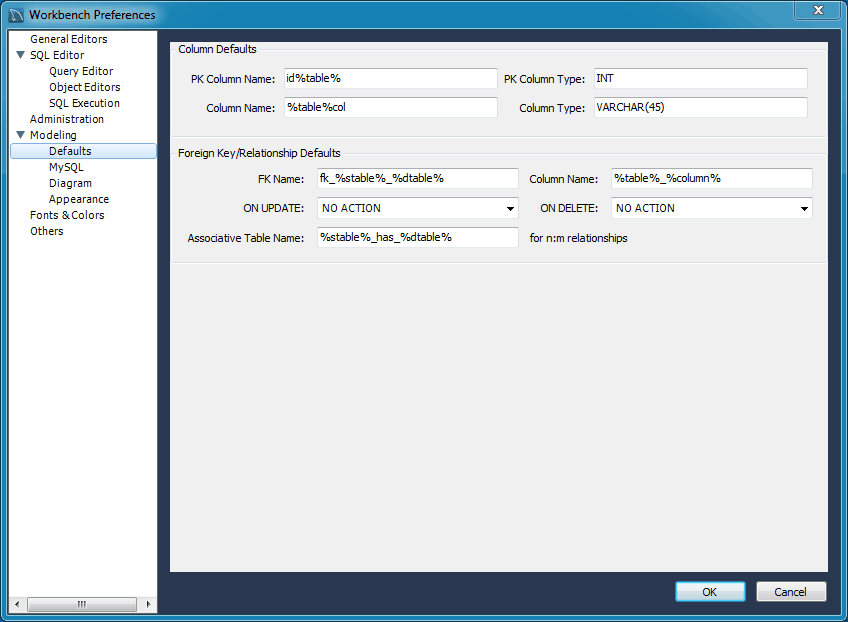The height and width of the screenshot is (622, 848).
Task: Click the 'for n:m relationships' text
Action: [x=578, y=238]
